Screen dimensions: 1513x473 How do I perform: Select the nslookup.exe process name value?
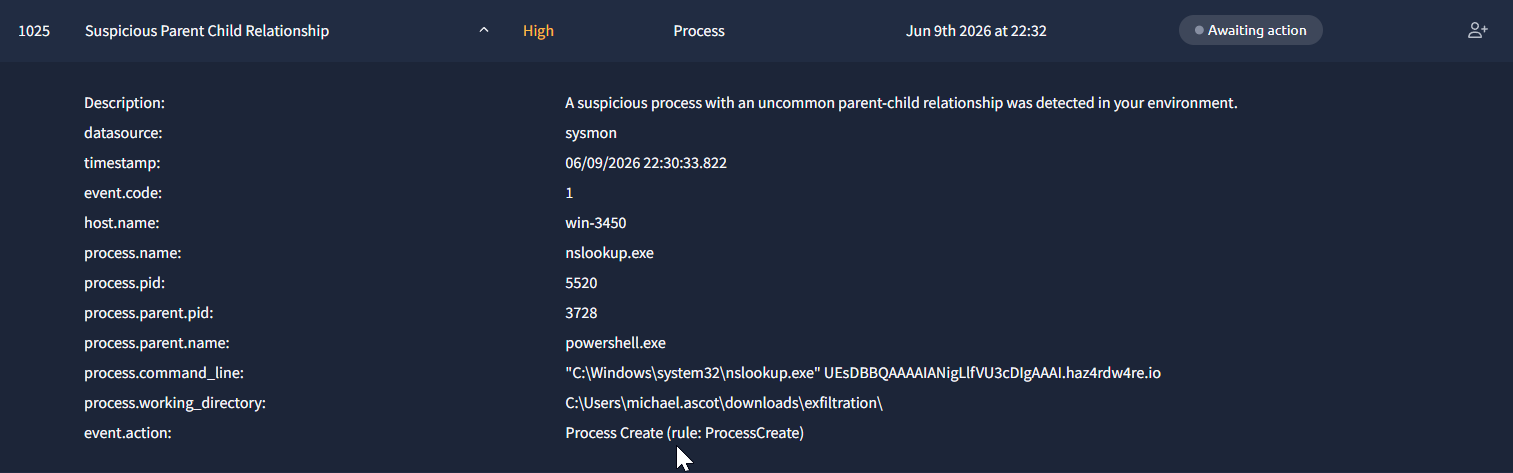click(609, 253)
